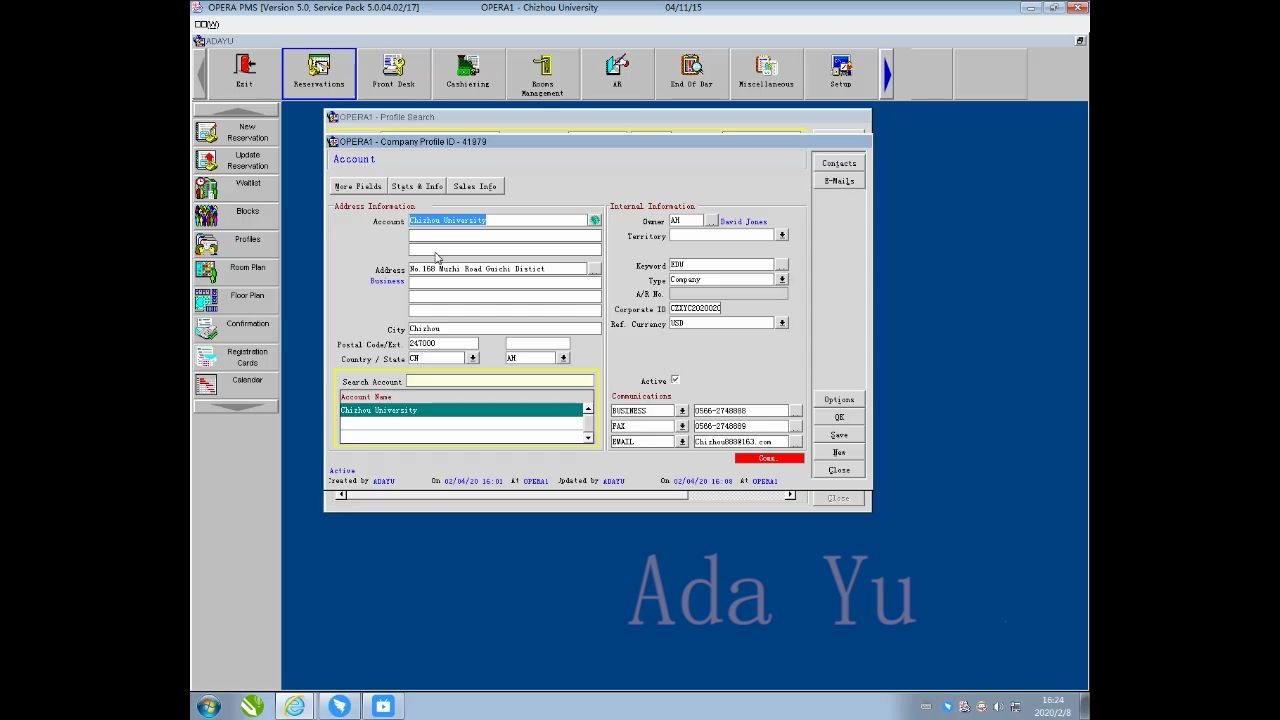Screen dimensions: 1280x720
Task: Open the Cashiering module
Action: click(x=468, y=74)
